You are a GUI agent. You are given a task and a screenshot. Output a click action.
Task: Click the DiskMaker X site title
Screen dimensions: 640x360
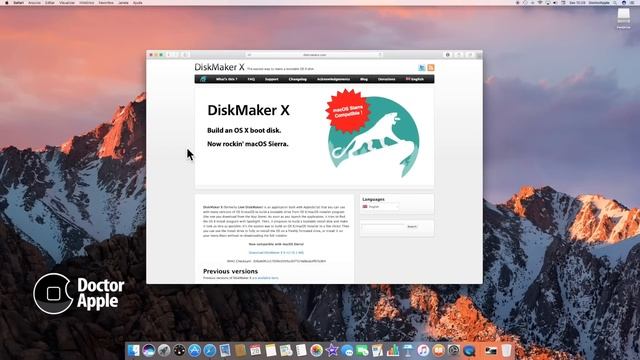click(x=220, y=67)
